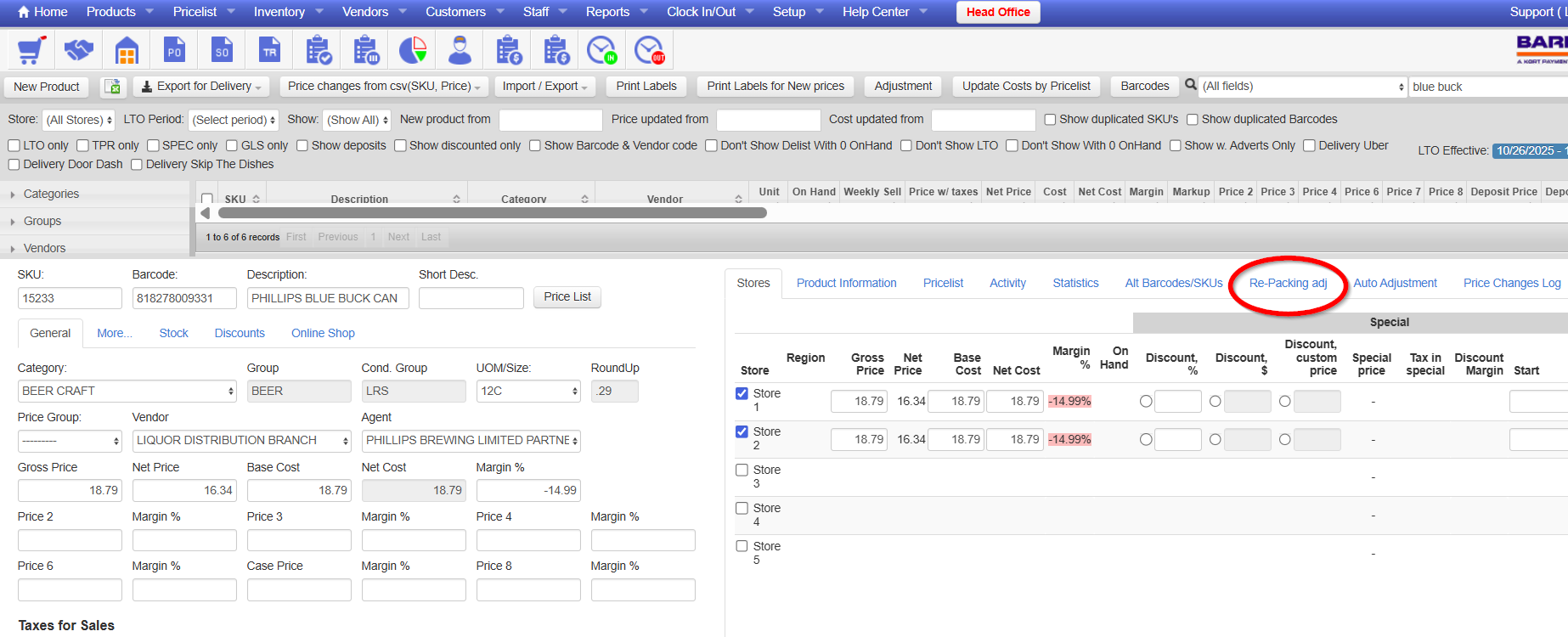
Task: Sort by the Vendor column arrows
Action: point(739,199)
